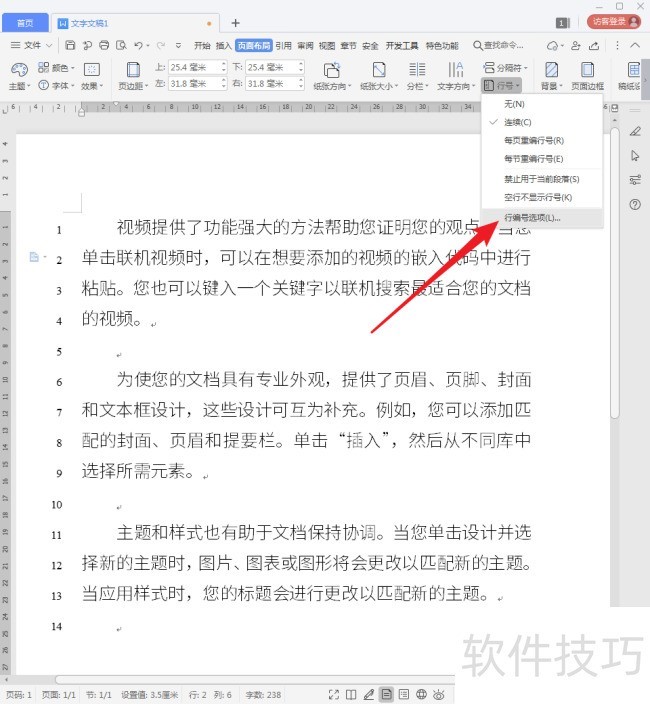Click the Save icon in quick access toolbar
The image size is (650, 704).
click(70, 45)
